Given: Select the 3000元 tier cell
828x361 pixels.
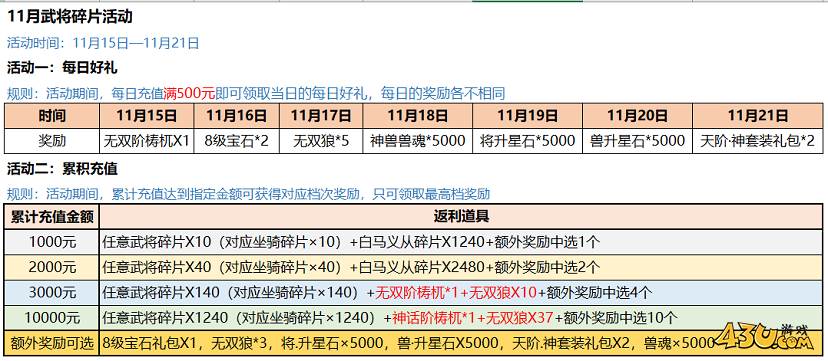Looking at the screenshot, I should tap(52, 293).
